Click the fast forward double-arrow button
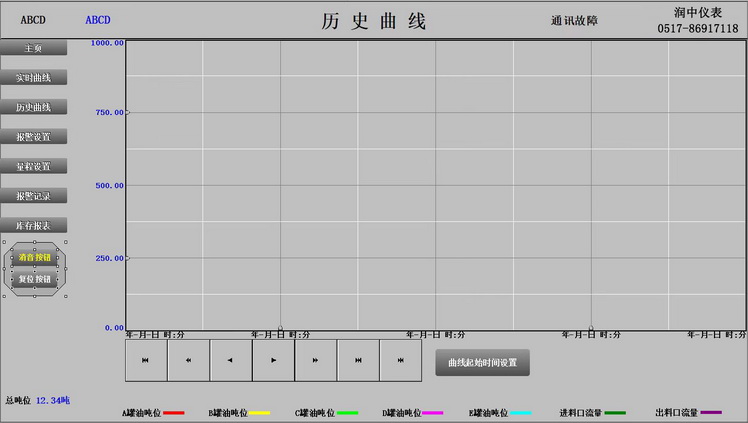Screen dimensions: 748x423 316,360
